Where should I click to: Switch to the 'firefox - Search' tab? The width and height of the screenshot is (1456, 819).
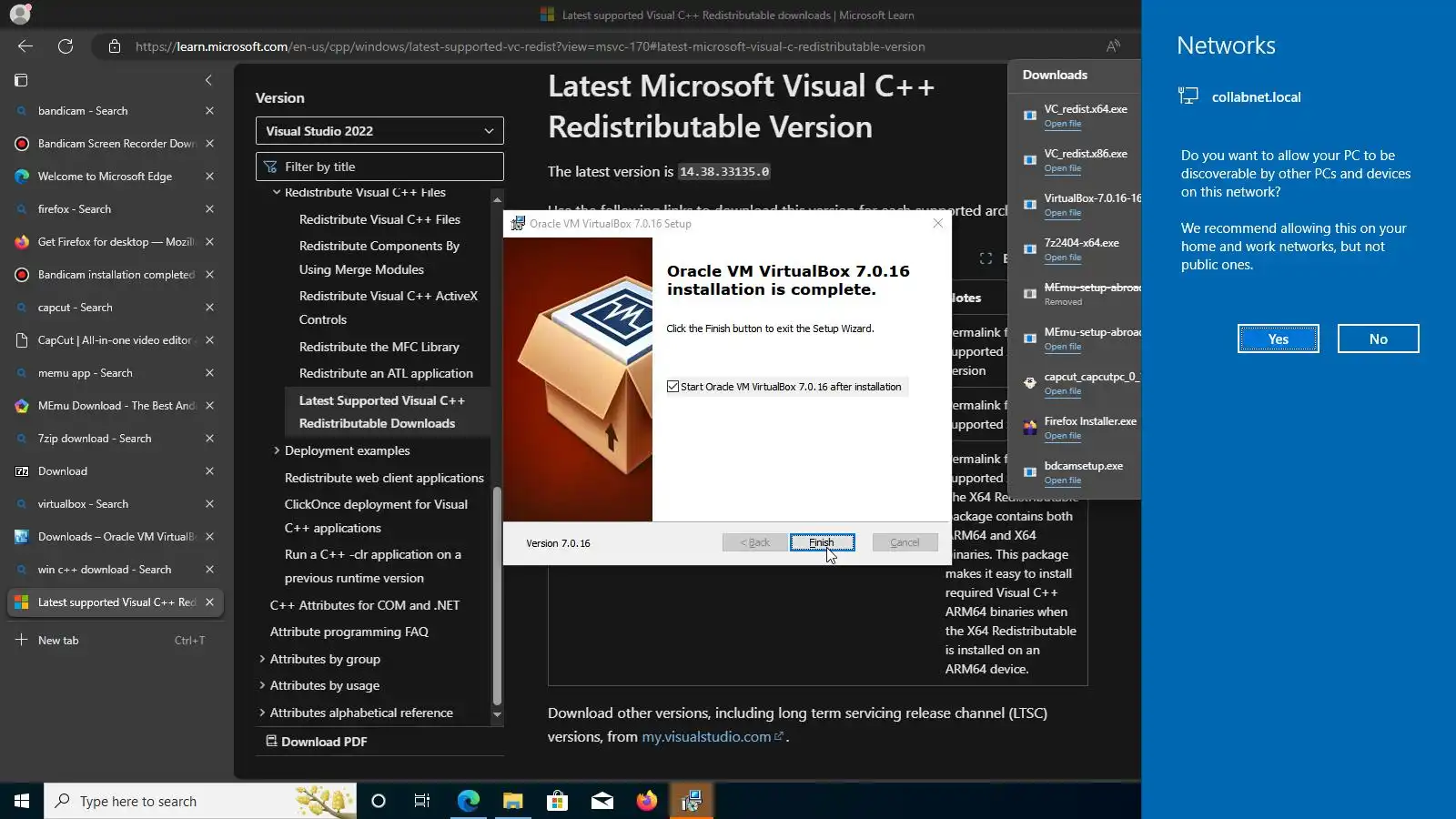tap(116, 209)
